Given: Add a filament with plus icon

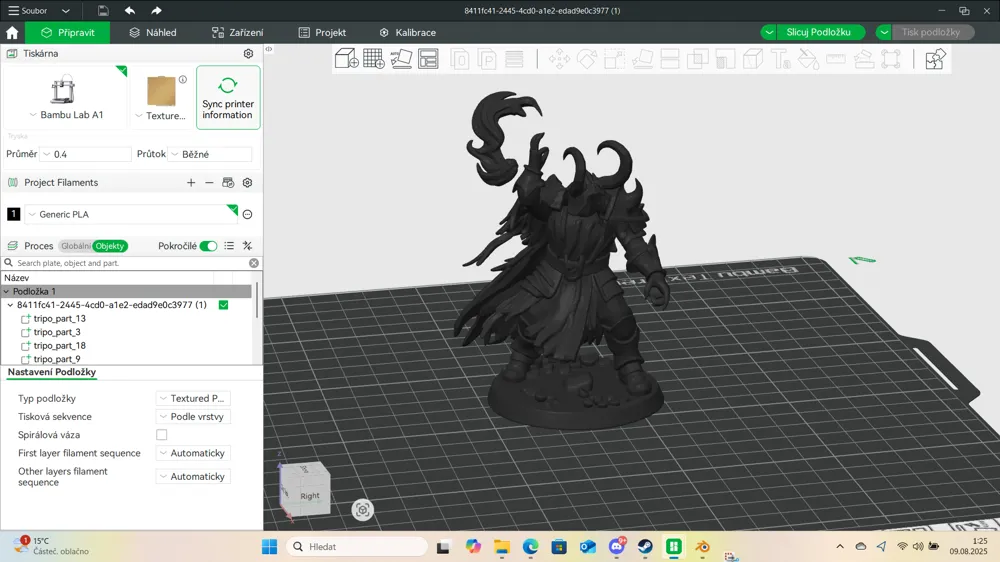Looking at the screenshot, I should coord(191,182).
